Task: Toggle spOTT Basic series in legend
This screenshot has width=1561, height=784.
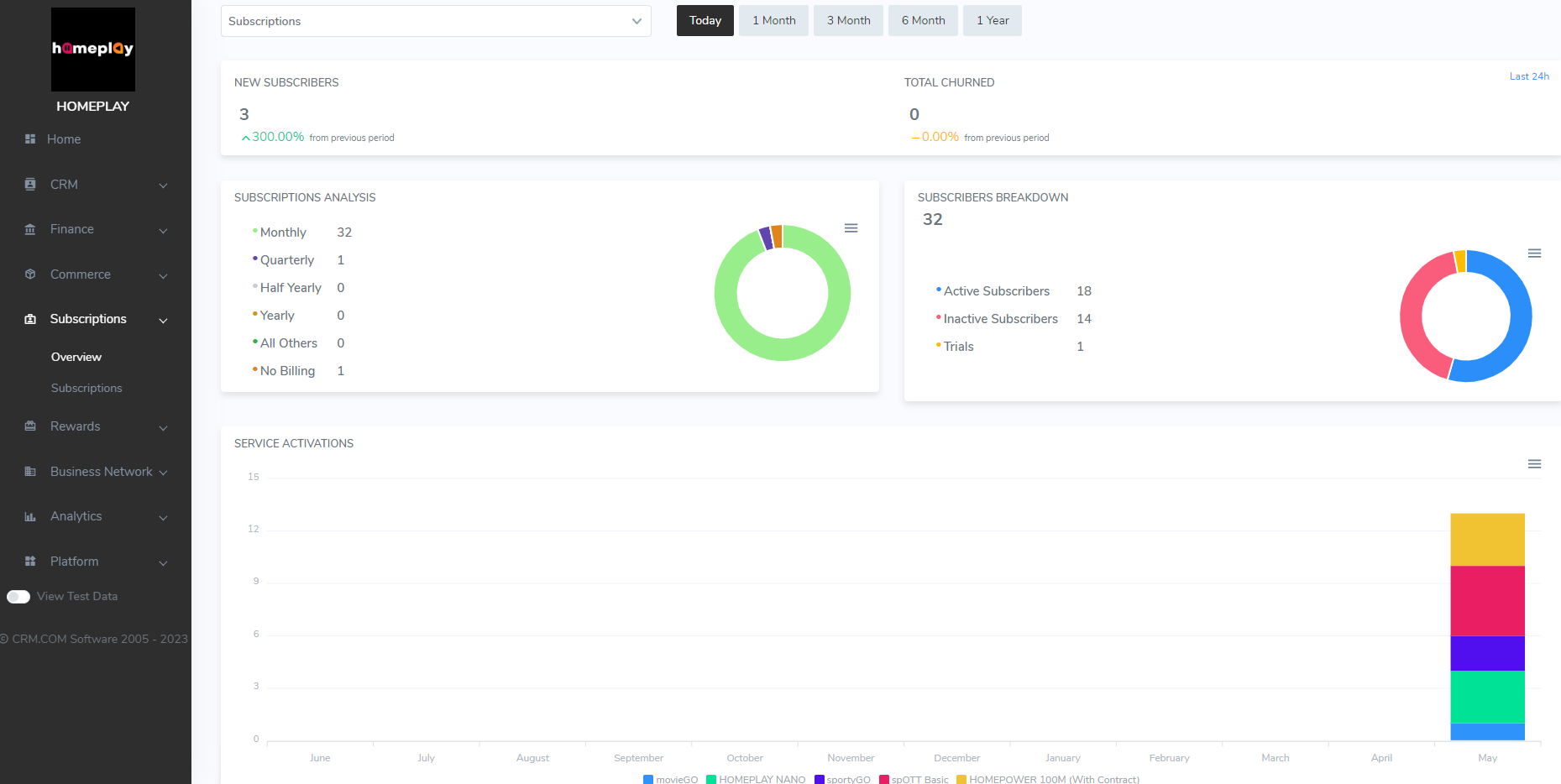Action: [914, 779]
